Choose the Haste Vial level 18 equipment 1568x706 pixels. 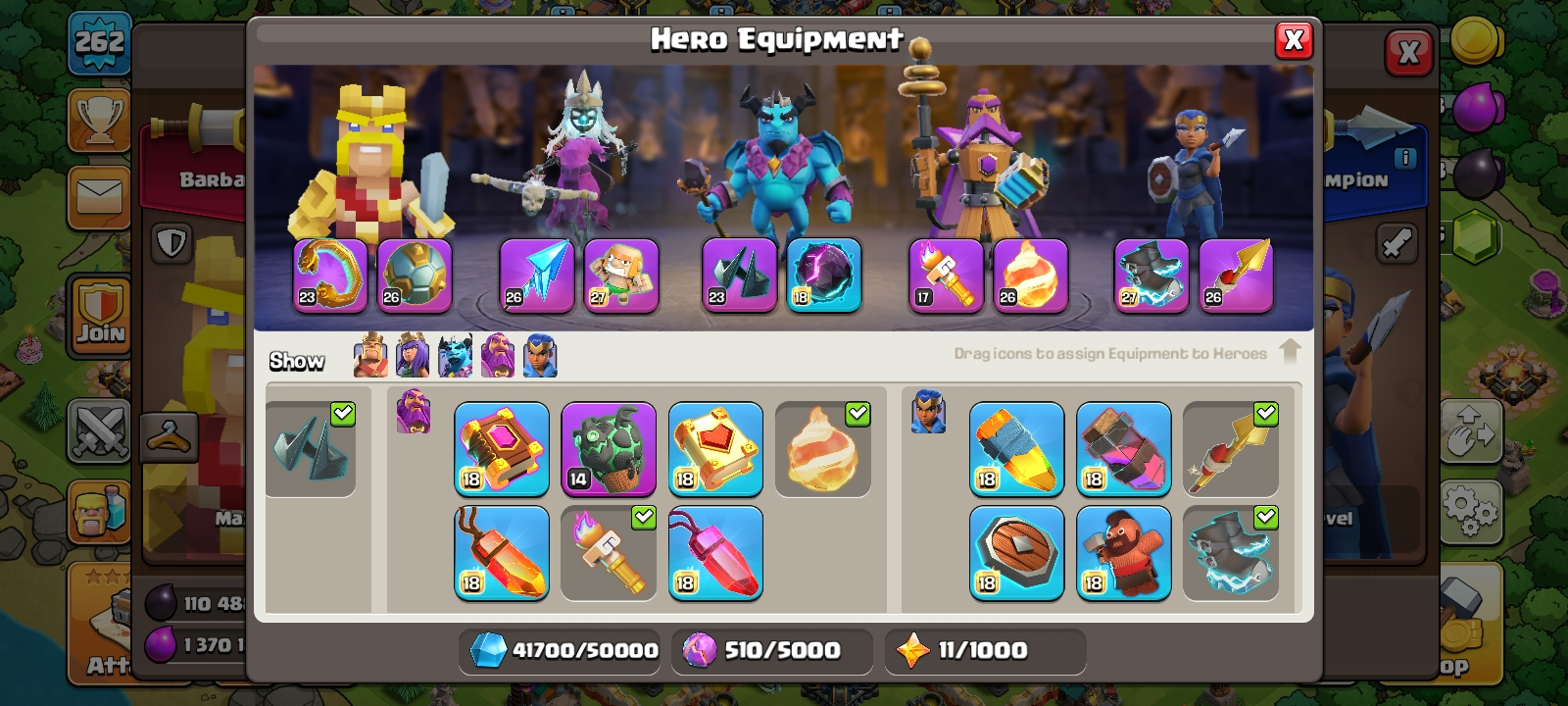click(x=1124, y=448)
